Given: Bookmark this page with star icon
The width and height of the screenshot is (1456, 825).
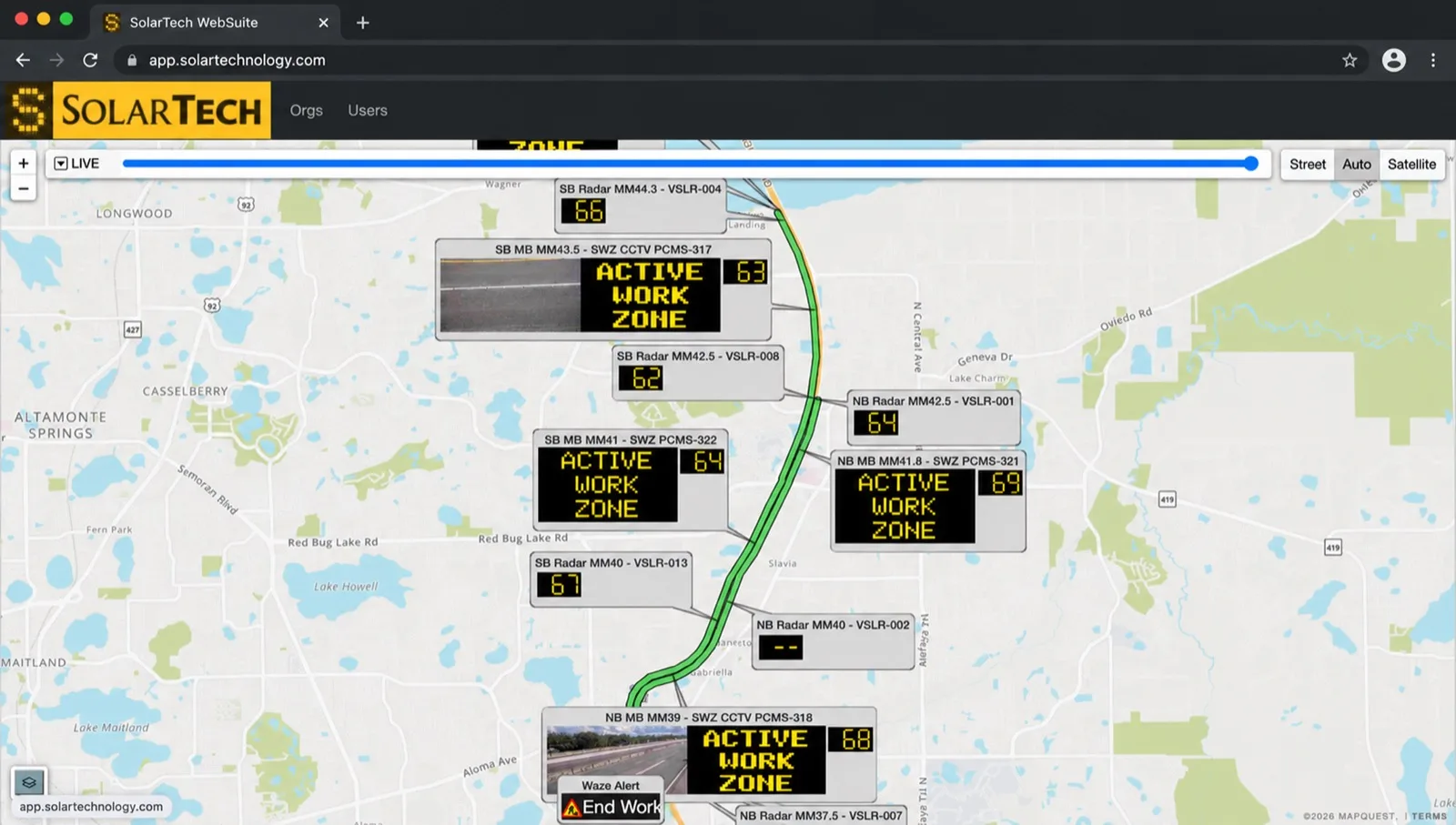Looking at the screenshot, I should coord(1350,60).
